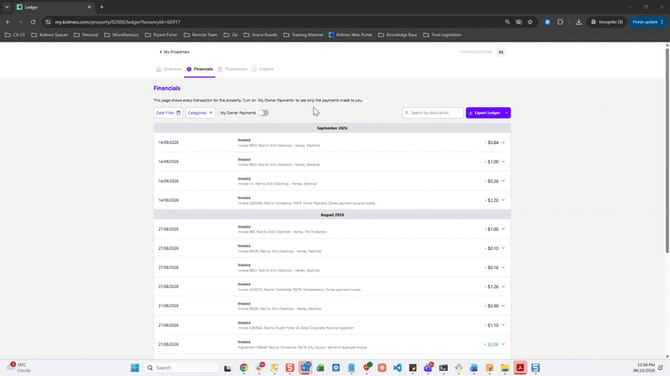Select the Financials tab
The width and height of the screenshot is (670, 376).
[200, 69]
